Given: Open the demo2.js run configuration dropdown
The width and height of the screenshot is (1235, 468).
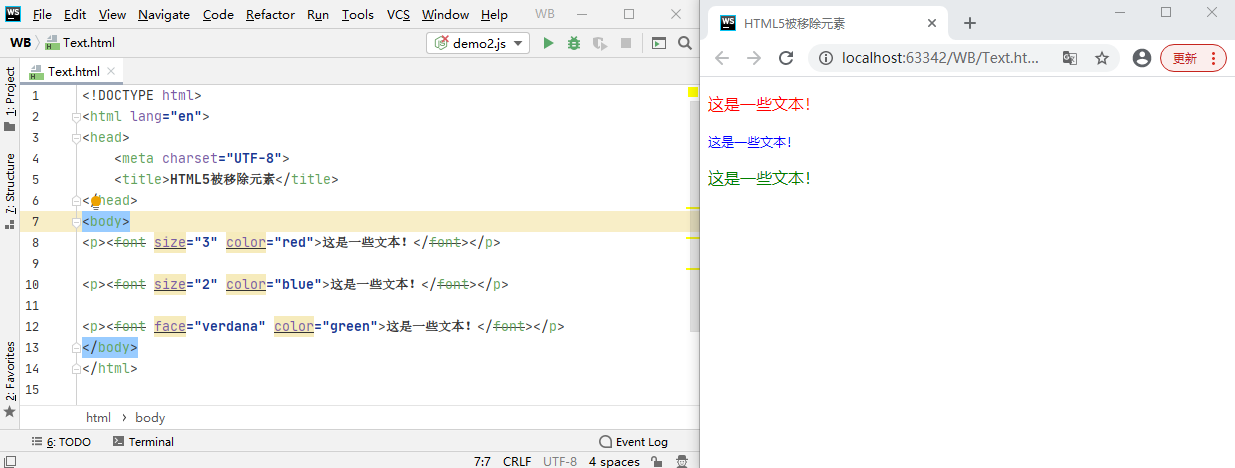Looking at the screenshot, I should coord(478,43).
